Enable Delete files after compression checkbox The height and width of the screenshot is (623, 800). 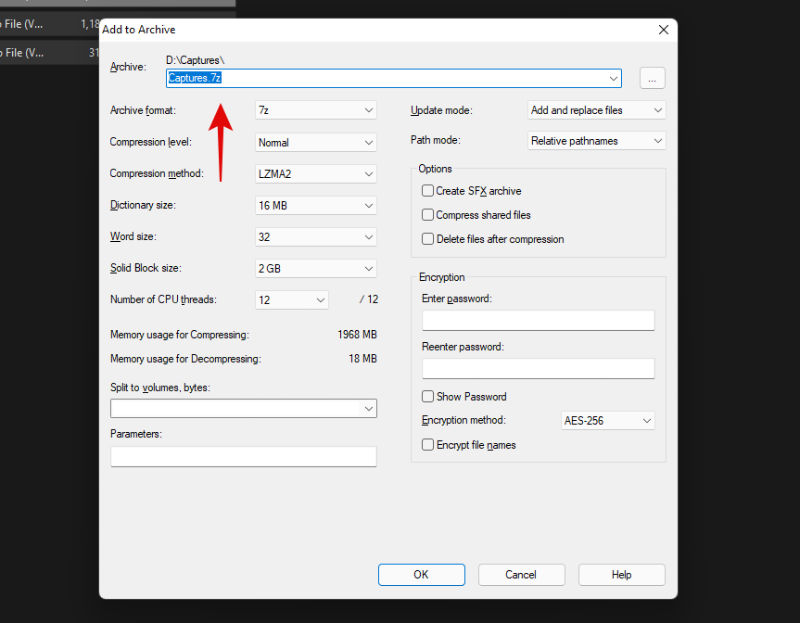tap(428, 239)
